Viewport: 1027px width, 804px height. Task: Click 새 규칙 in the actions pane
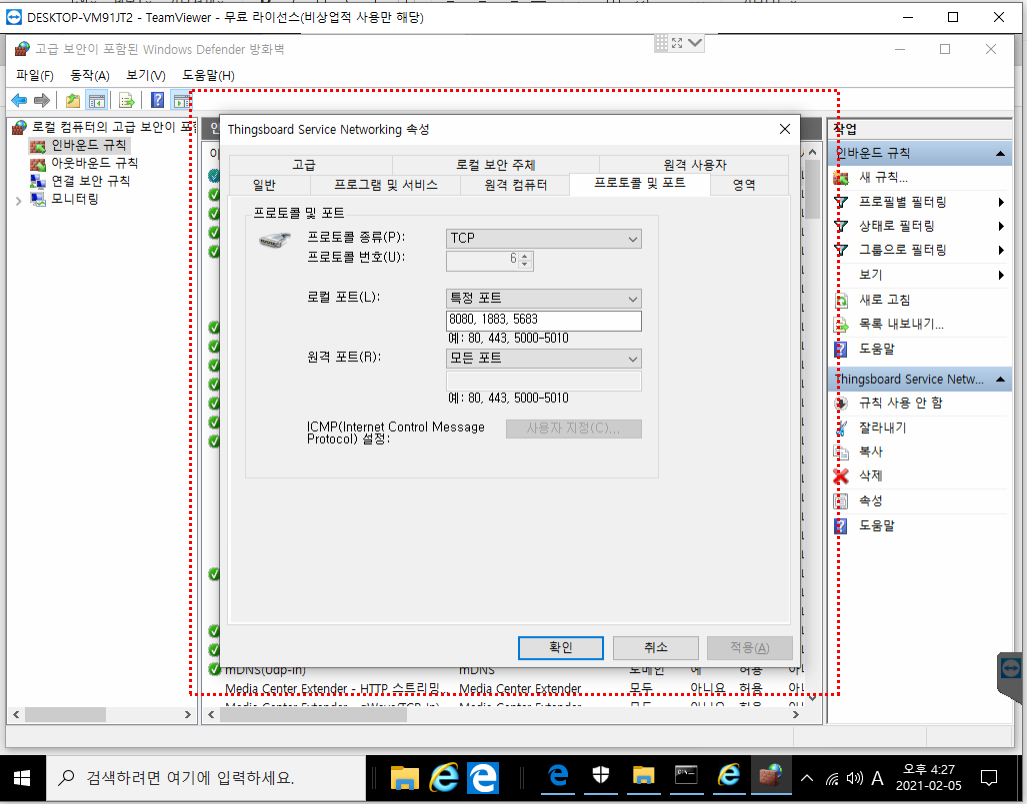pyautogui.click(x=883, y=177)
